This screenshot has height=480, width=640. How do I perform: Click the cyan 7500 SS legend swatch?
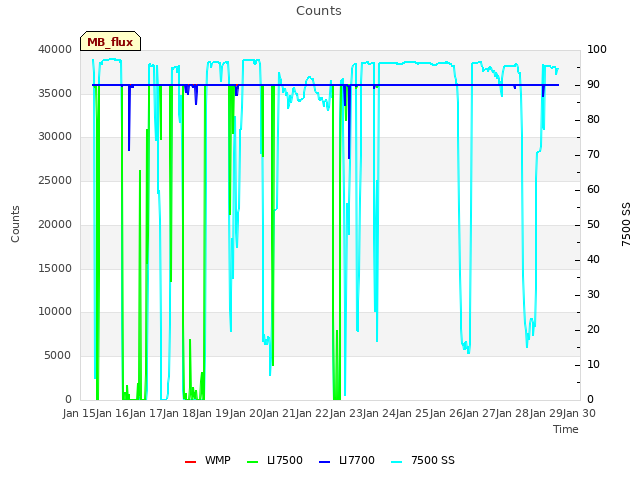[x=396, y=462]
